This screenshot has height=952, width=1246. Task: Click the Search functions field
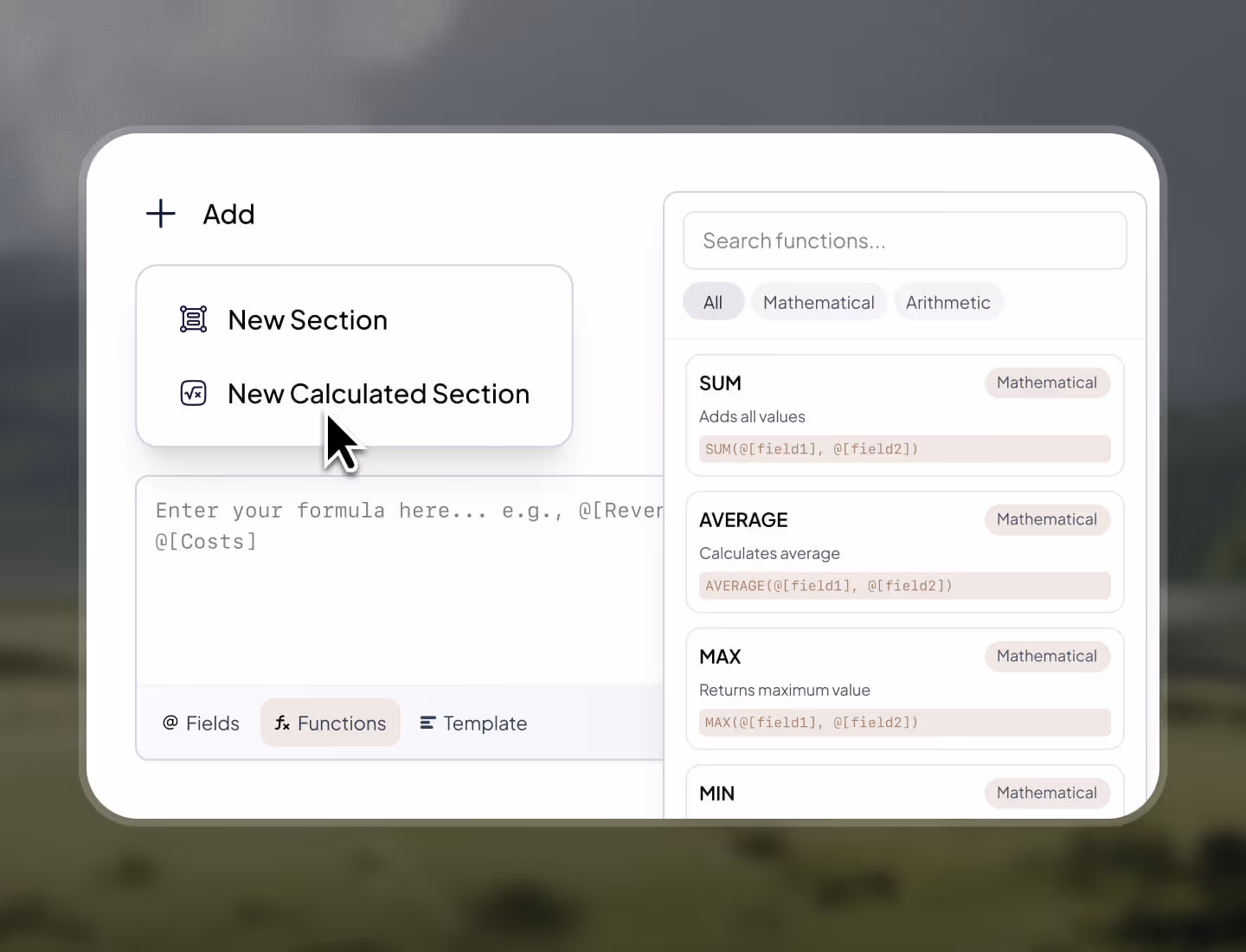point(904,241)
